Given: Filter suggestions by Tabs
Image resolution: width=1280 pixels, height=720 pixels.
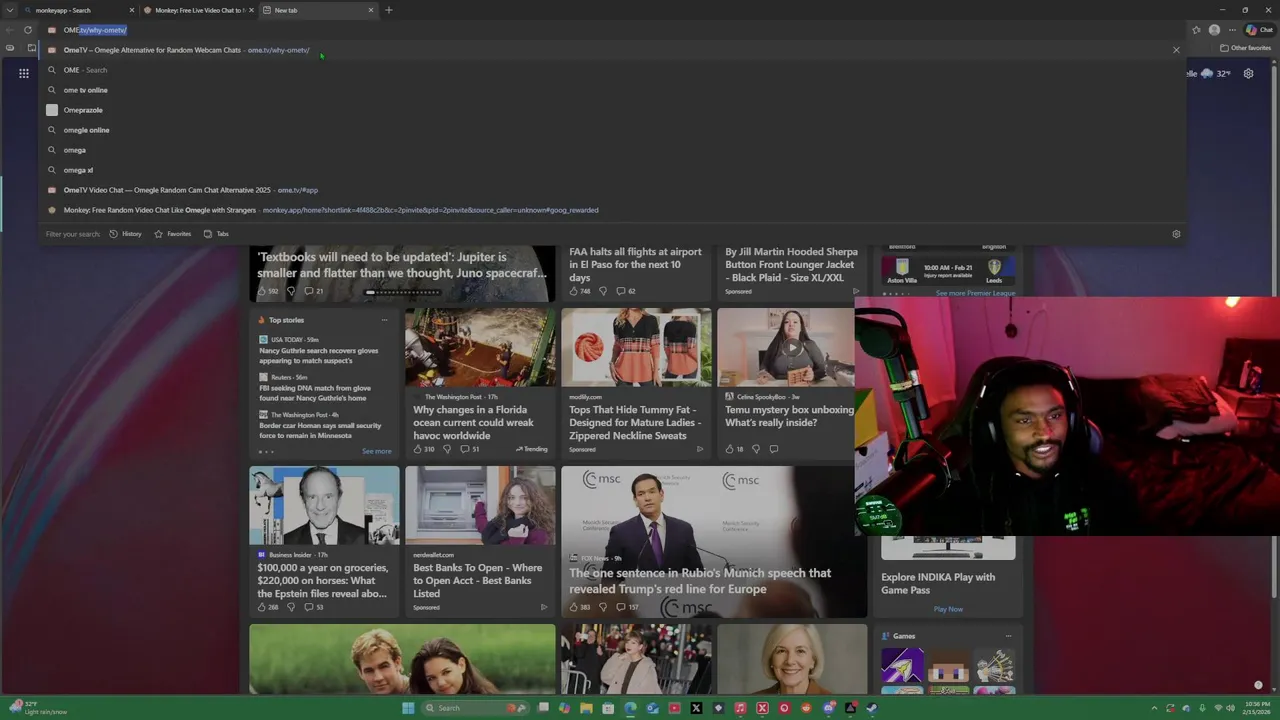Looking at the screenshot, I should click(216, 234).
